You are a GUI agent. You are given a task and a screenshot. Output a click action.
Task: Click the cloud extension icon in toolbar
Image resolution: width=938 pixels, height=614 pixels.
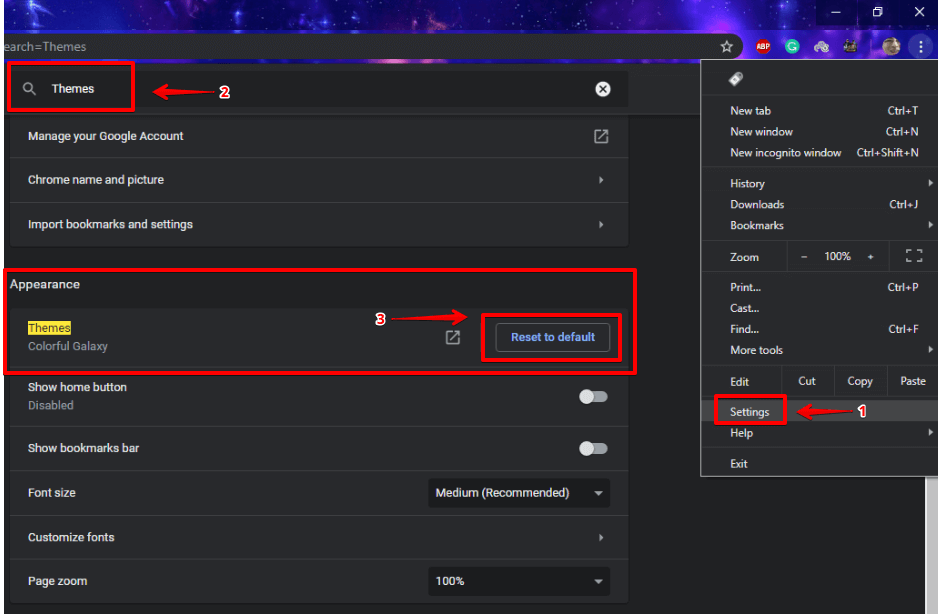(x=821, y=47)
